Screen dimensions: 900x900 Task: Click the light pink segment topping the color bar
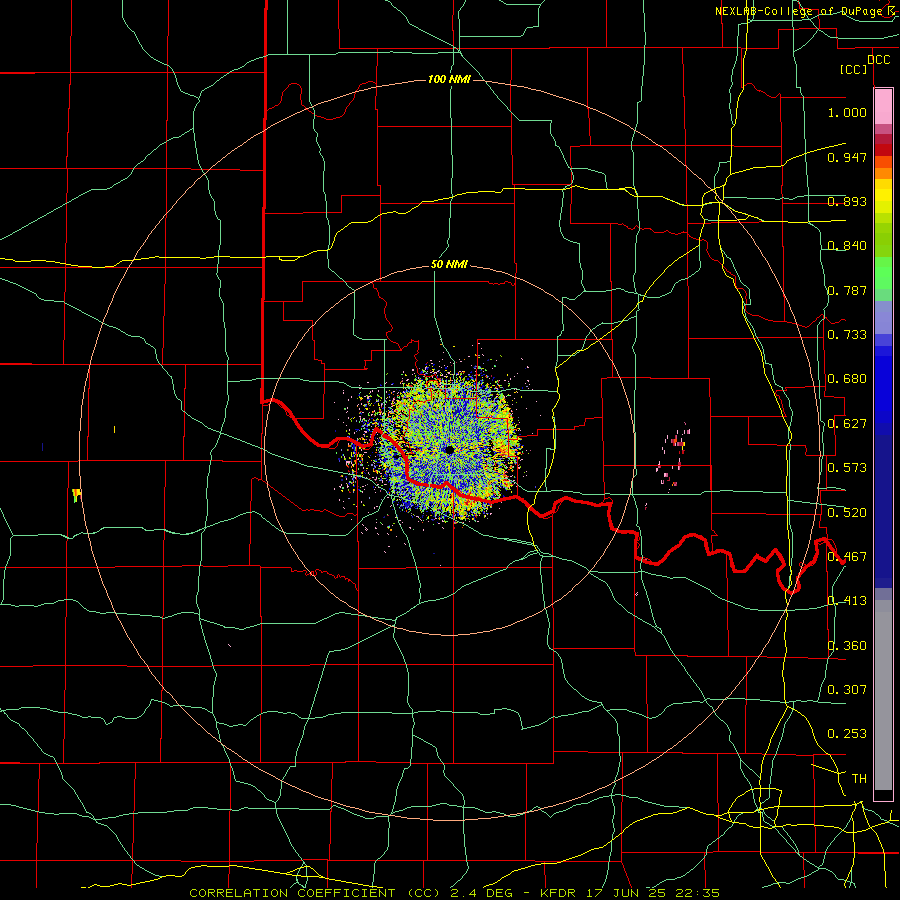[x=883, y=107]
